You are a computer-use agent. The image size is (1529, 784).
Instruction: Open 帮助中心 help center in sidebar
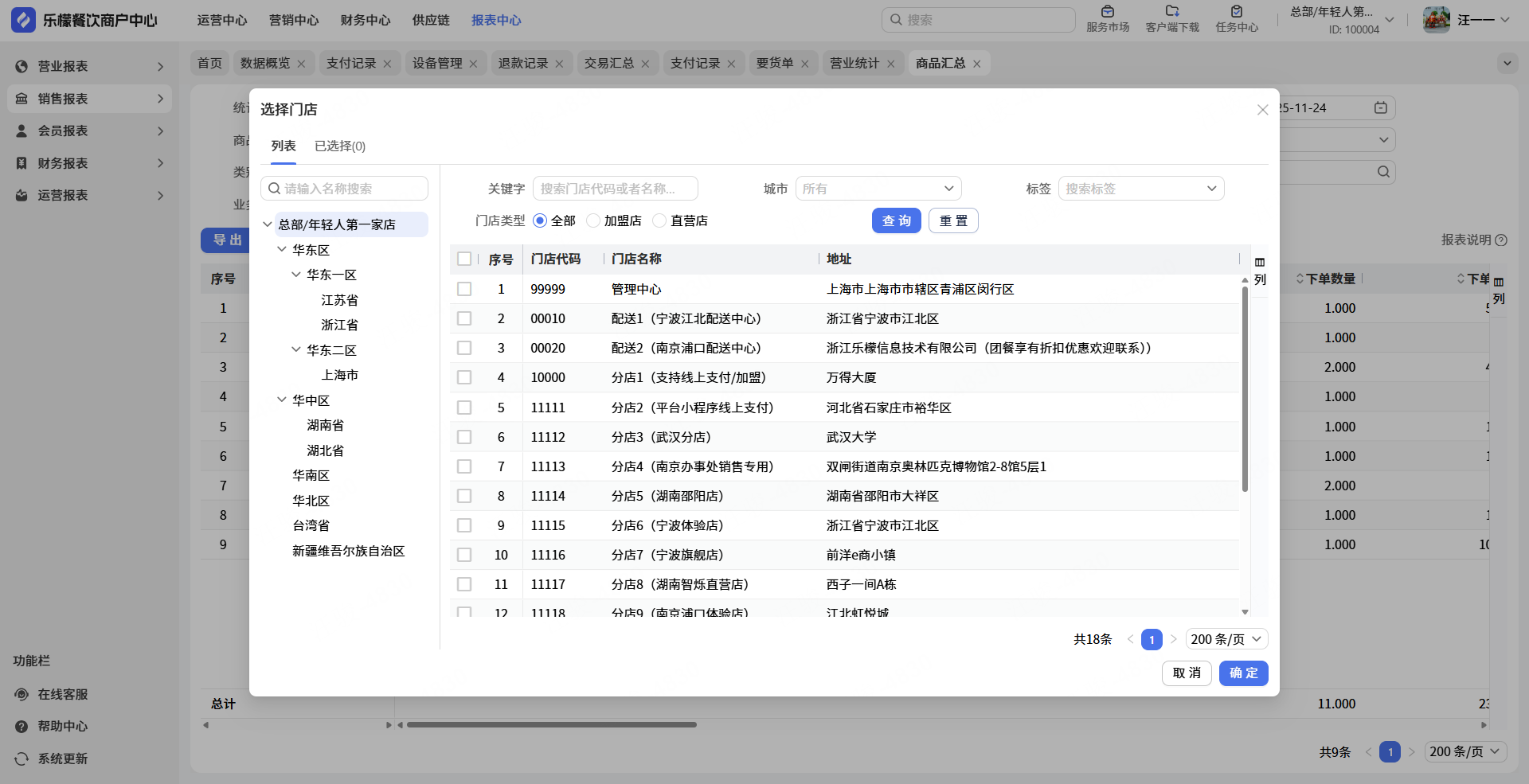[62, 726]
